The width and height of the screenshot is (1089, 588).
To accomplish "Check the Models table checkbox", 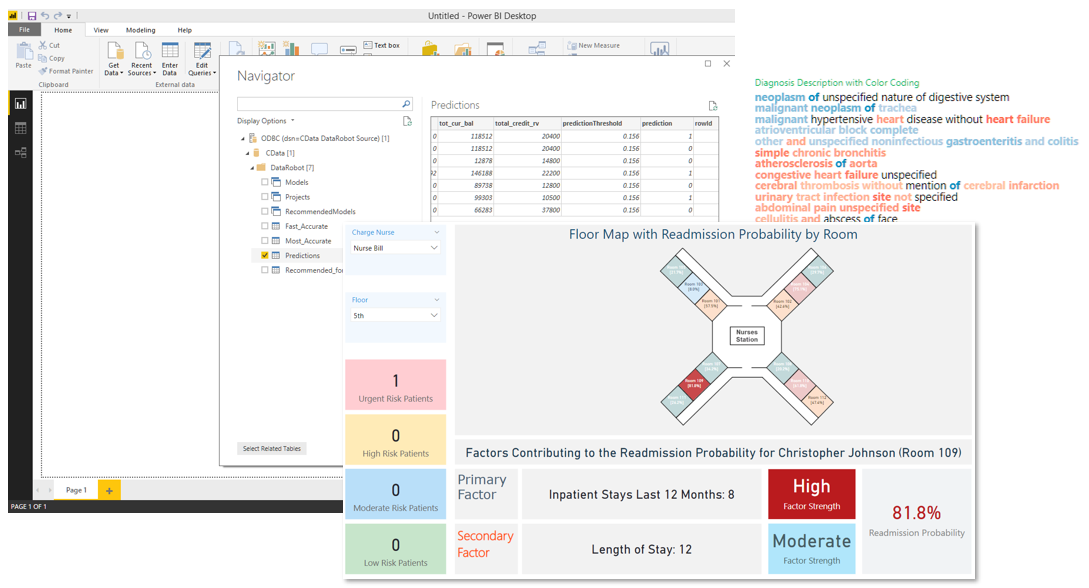I will point(265,182).
